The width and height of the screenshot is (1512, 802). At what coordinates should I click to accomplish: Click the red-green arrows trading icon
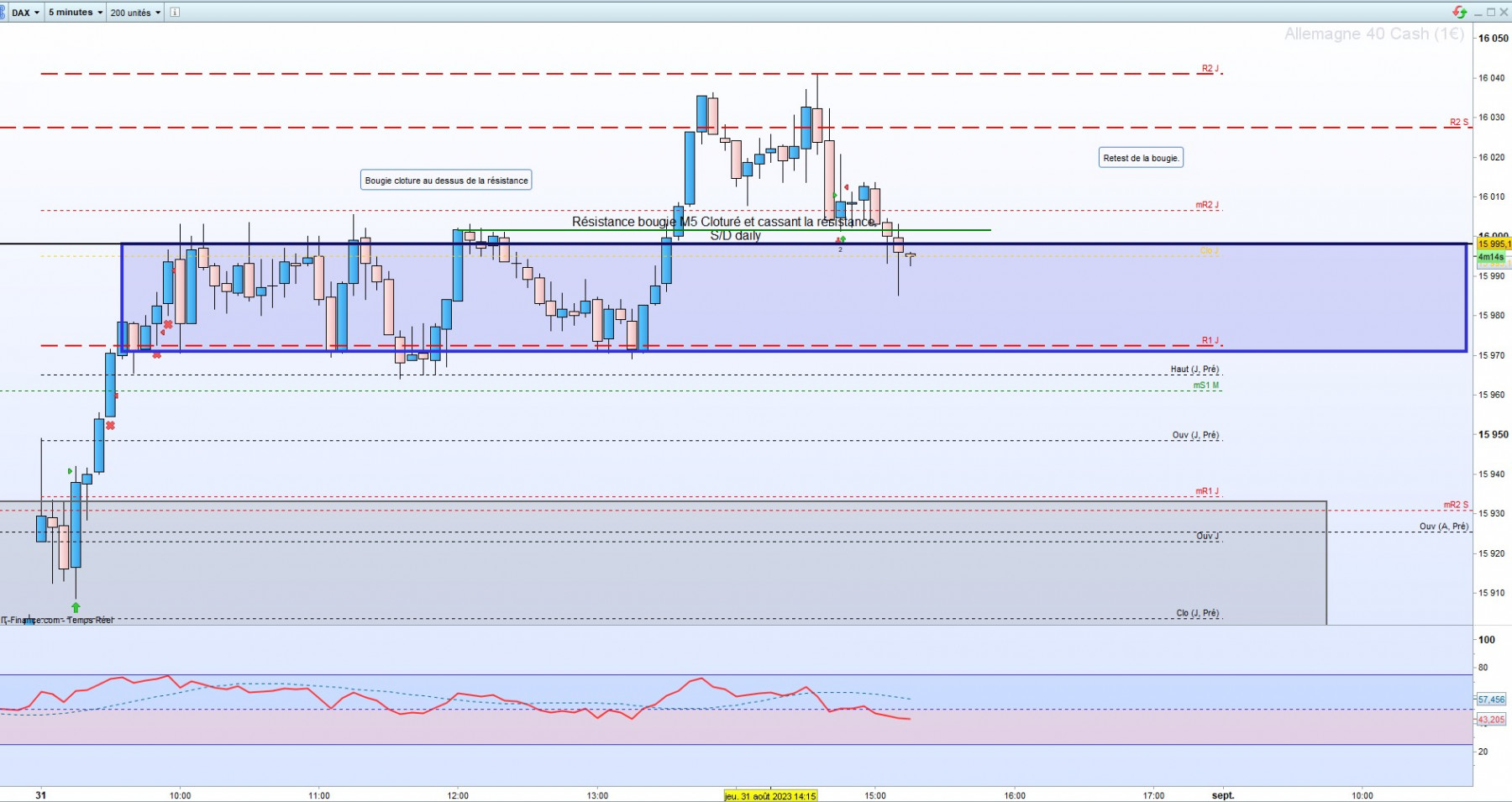coord(1460,12)
